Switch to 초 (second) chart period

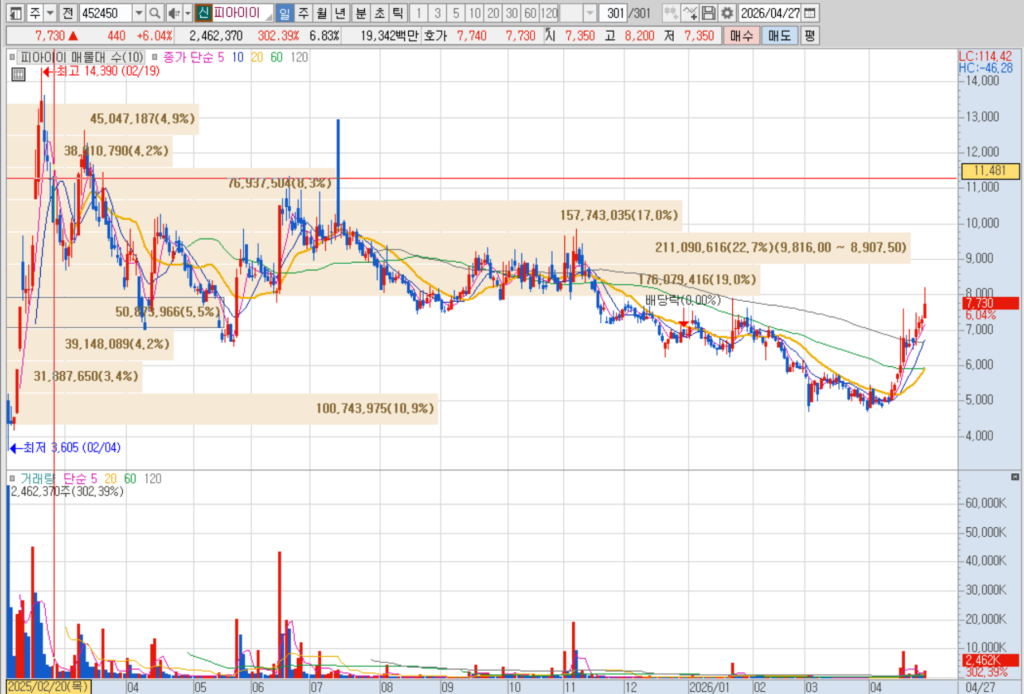pos(379,12)
